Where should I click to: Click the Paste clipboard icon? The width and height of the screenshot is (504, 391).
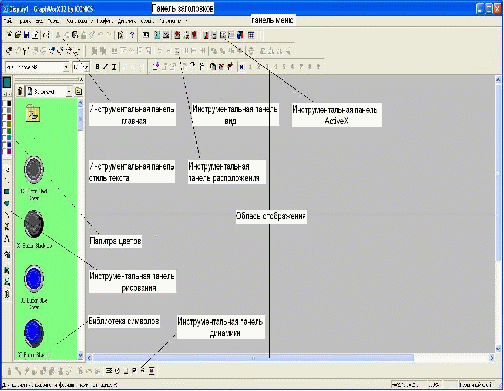coord(75,35)
